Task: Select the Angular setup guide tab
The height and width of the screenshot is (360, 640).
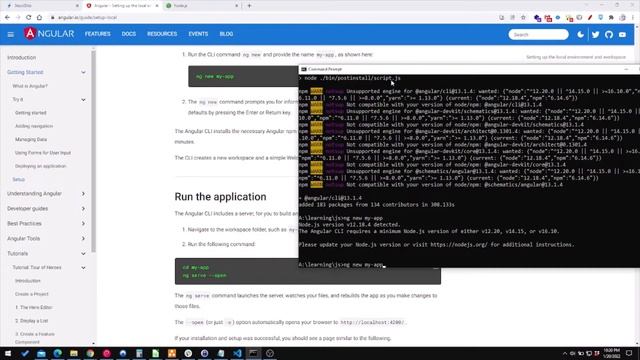Action: [122, 6]
